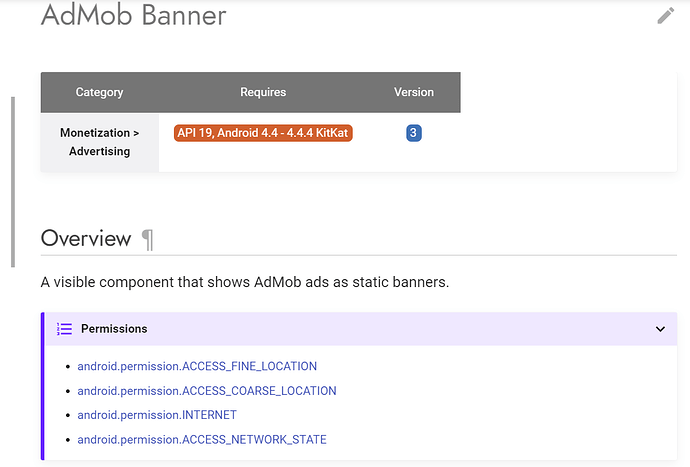Open ACCESS_NETWORK_STATE permission link
The width and height of the screenshot is (690, 467).
coord(202,440)
